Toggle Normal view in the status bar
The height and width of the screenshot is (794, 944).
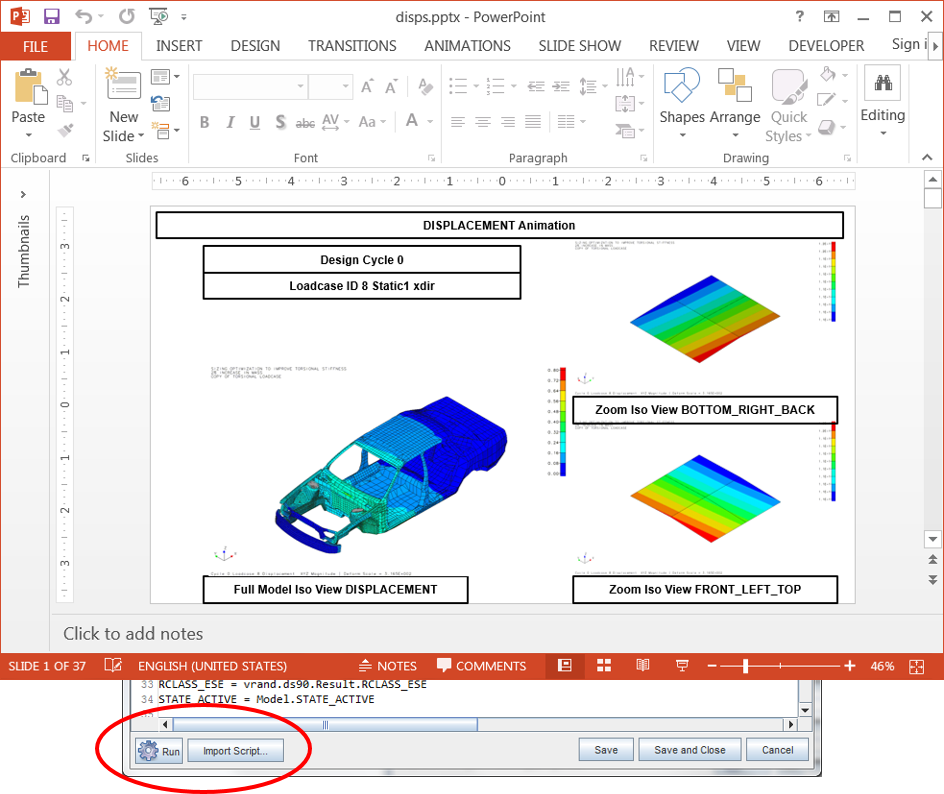click(x=565, y=666)
